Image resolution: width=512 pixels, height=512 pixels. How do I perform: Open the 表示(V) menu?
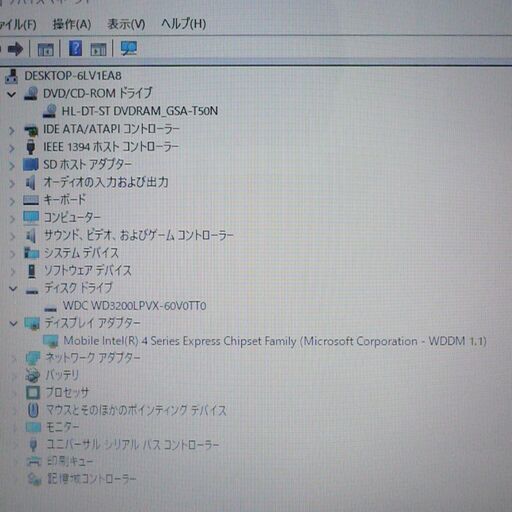(126, 24)
